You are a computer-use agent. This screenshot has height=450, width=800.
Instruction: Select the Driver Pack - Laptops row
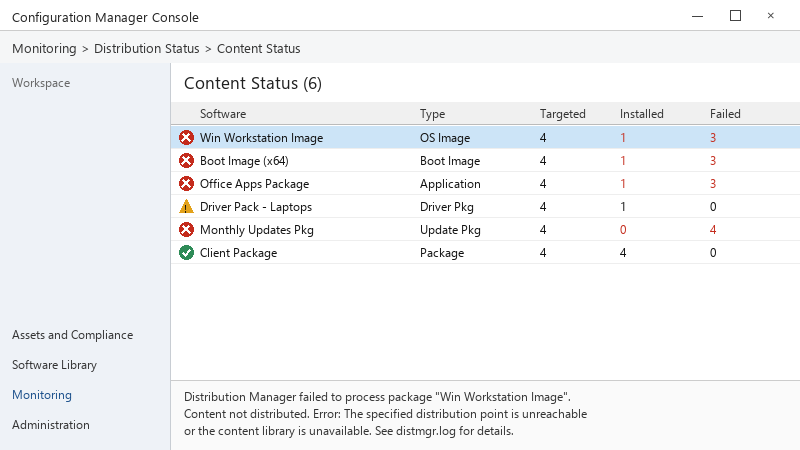pyautogui.click(x=485, y=207)
